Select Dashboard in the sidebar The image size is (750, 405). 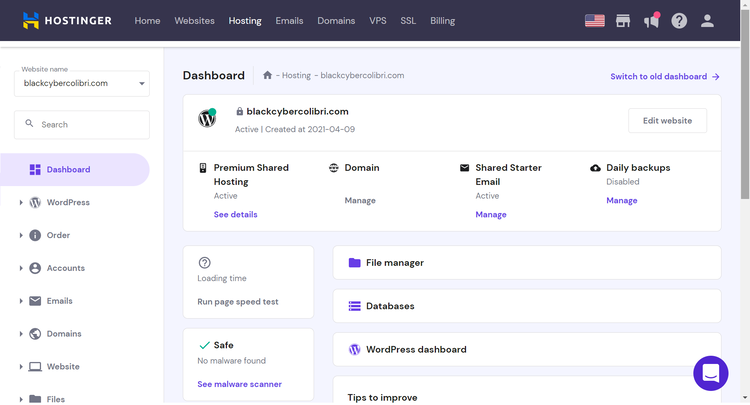tap(75, 170)
